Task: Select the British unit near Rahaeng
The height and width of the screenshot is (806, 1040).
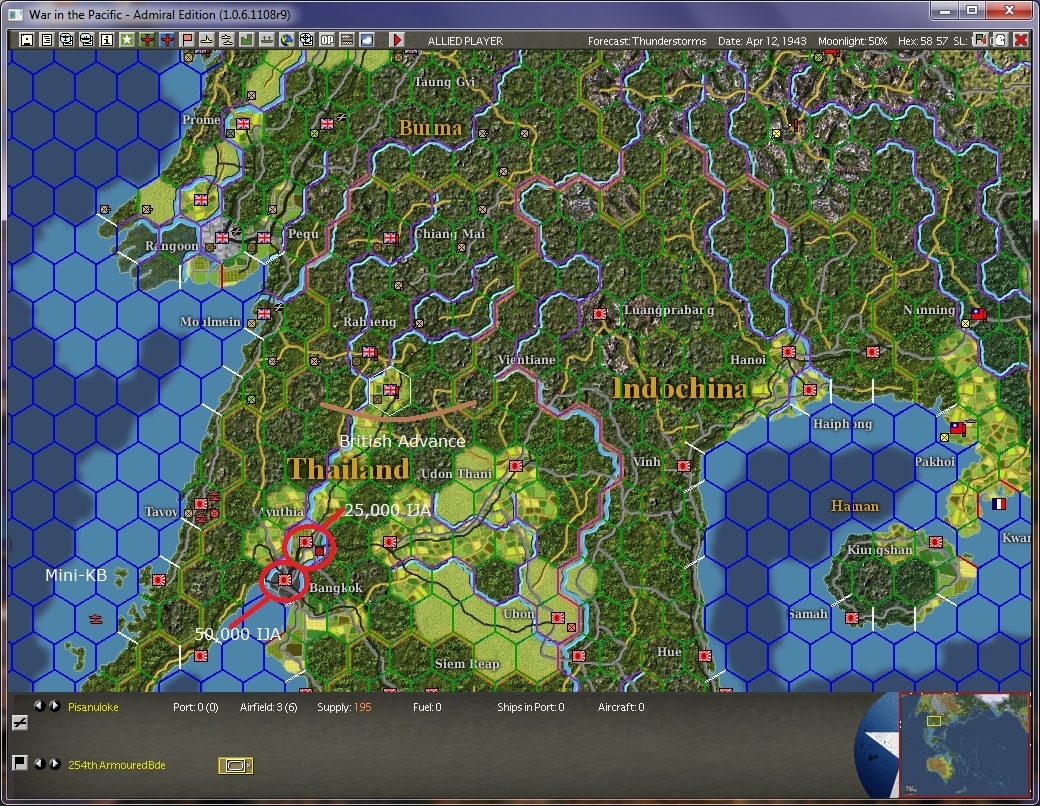Action: click(369, 352)
